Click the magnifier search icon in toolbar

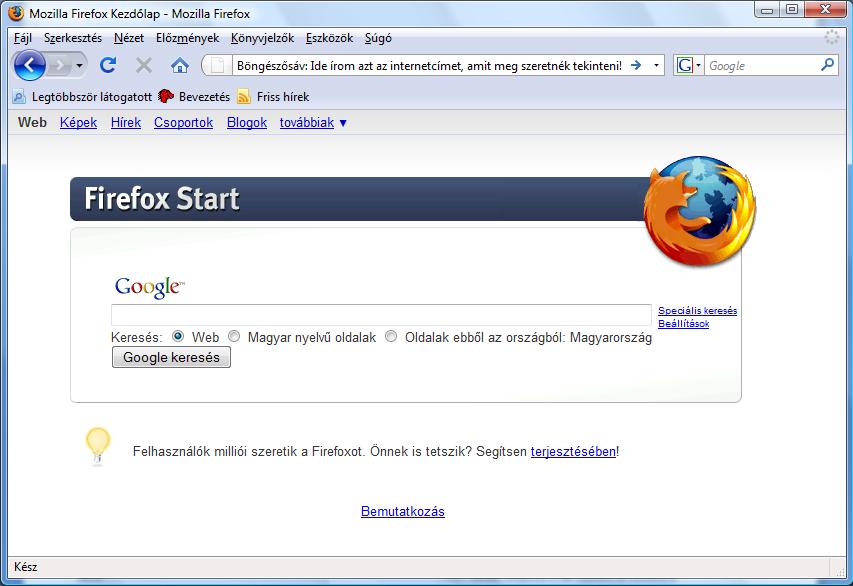(x=827, y=65)
